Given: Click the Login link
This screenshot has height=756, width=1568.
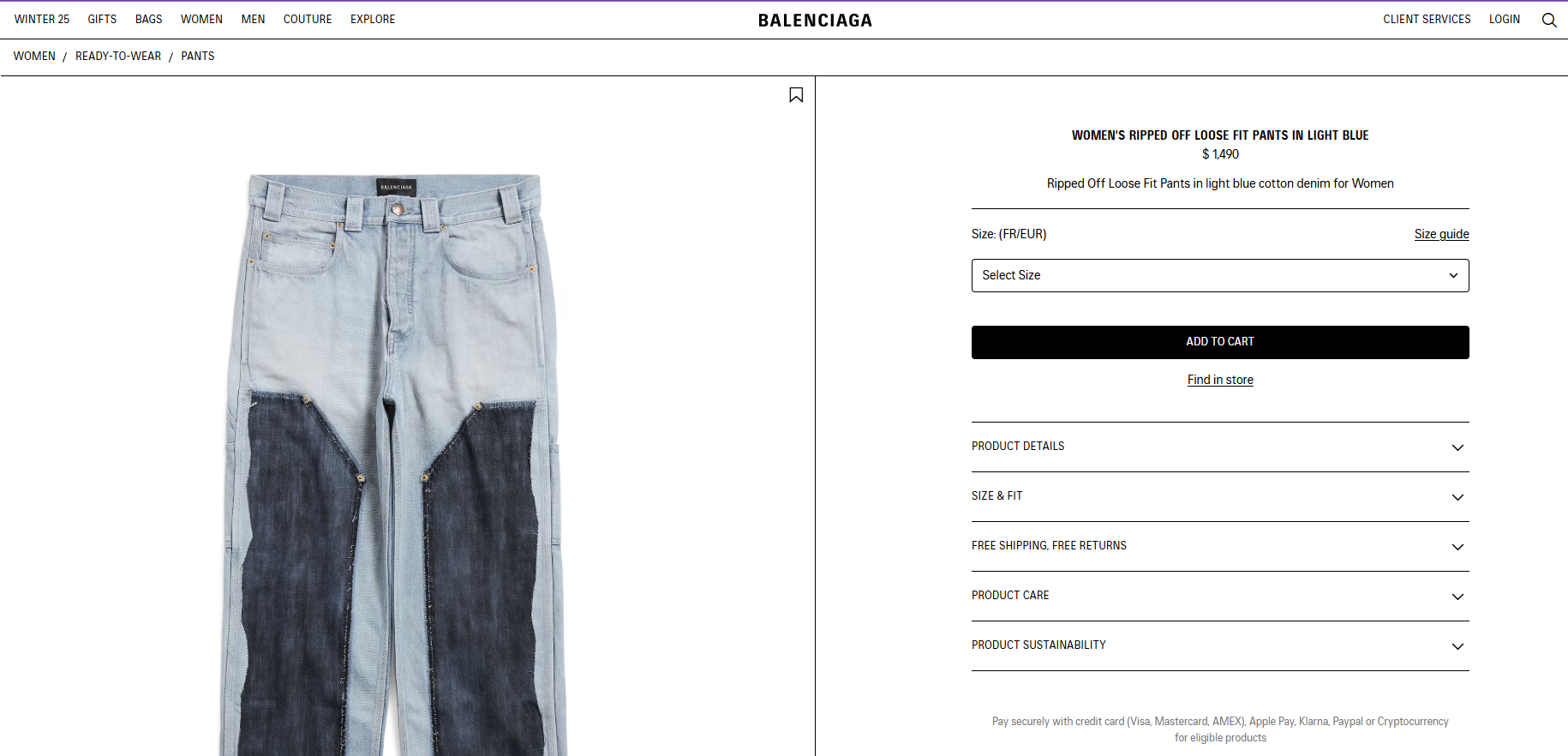Looking at the screenshot, I should point(1504,19).
